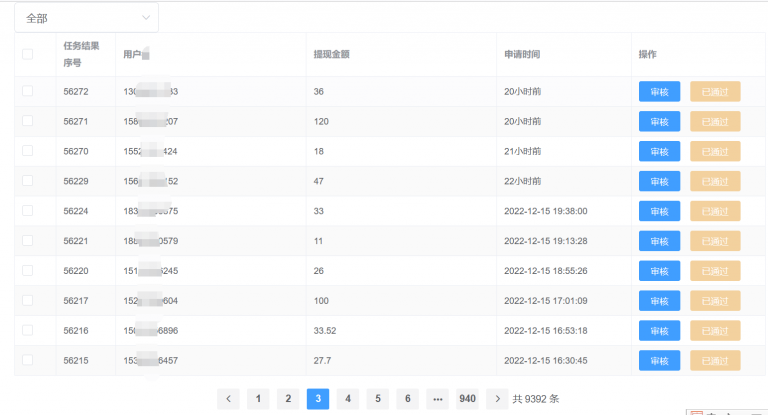Click 审核 button for record 56229
This screenshot has width=768, height=415.
pyautogui.click(x=659, y=181)
